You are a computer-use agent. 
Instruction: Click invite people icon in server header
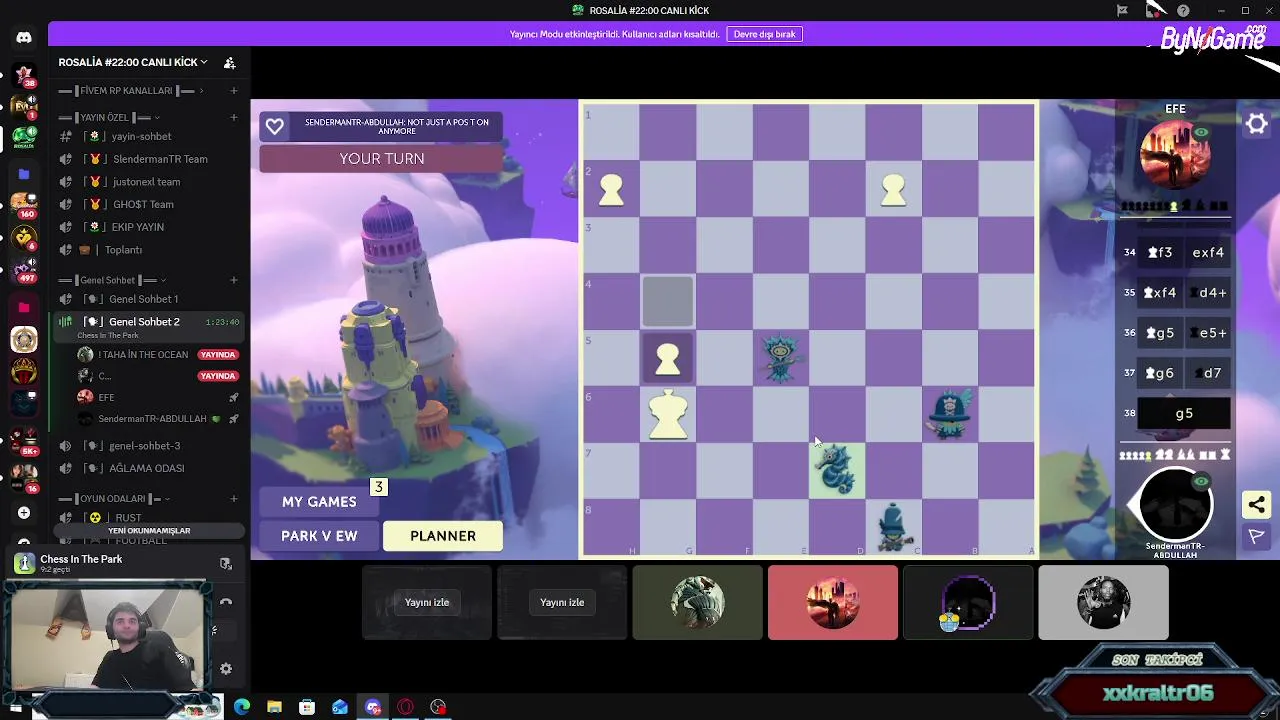(229, 62)
